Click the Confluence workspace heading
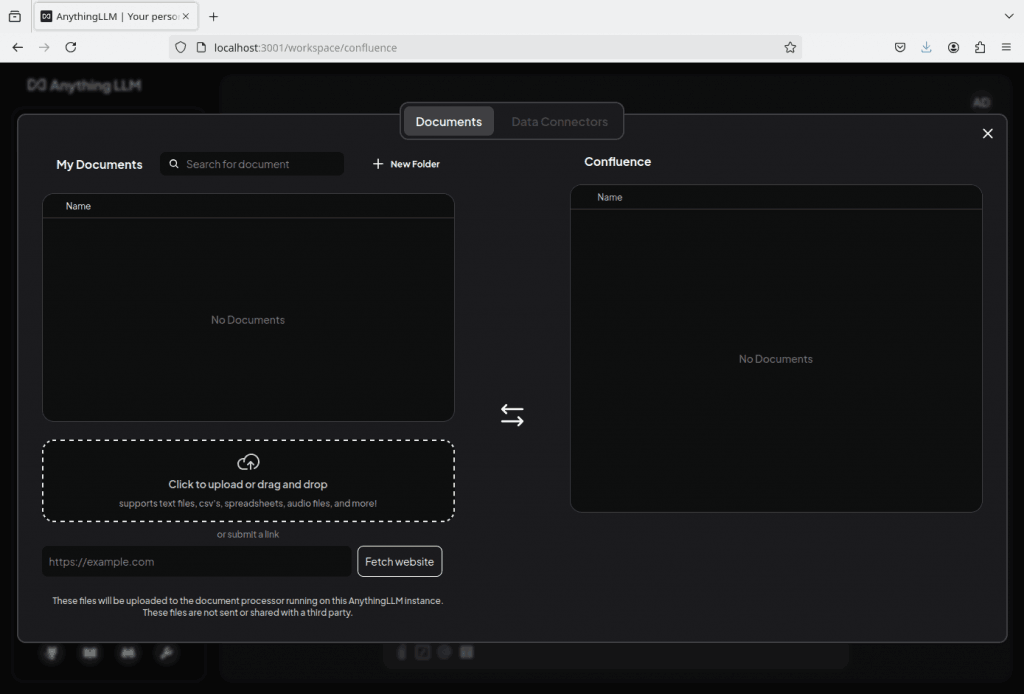The width and height of the screenshot is (1024, 694). click(618, 162)
